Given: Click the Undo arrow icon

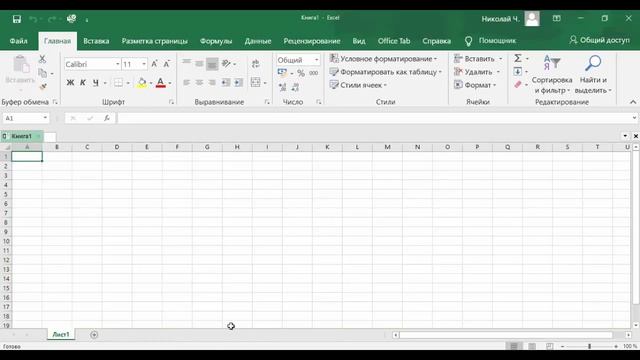Looking at the screenshot, I should point(33,19).
